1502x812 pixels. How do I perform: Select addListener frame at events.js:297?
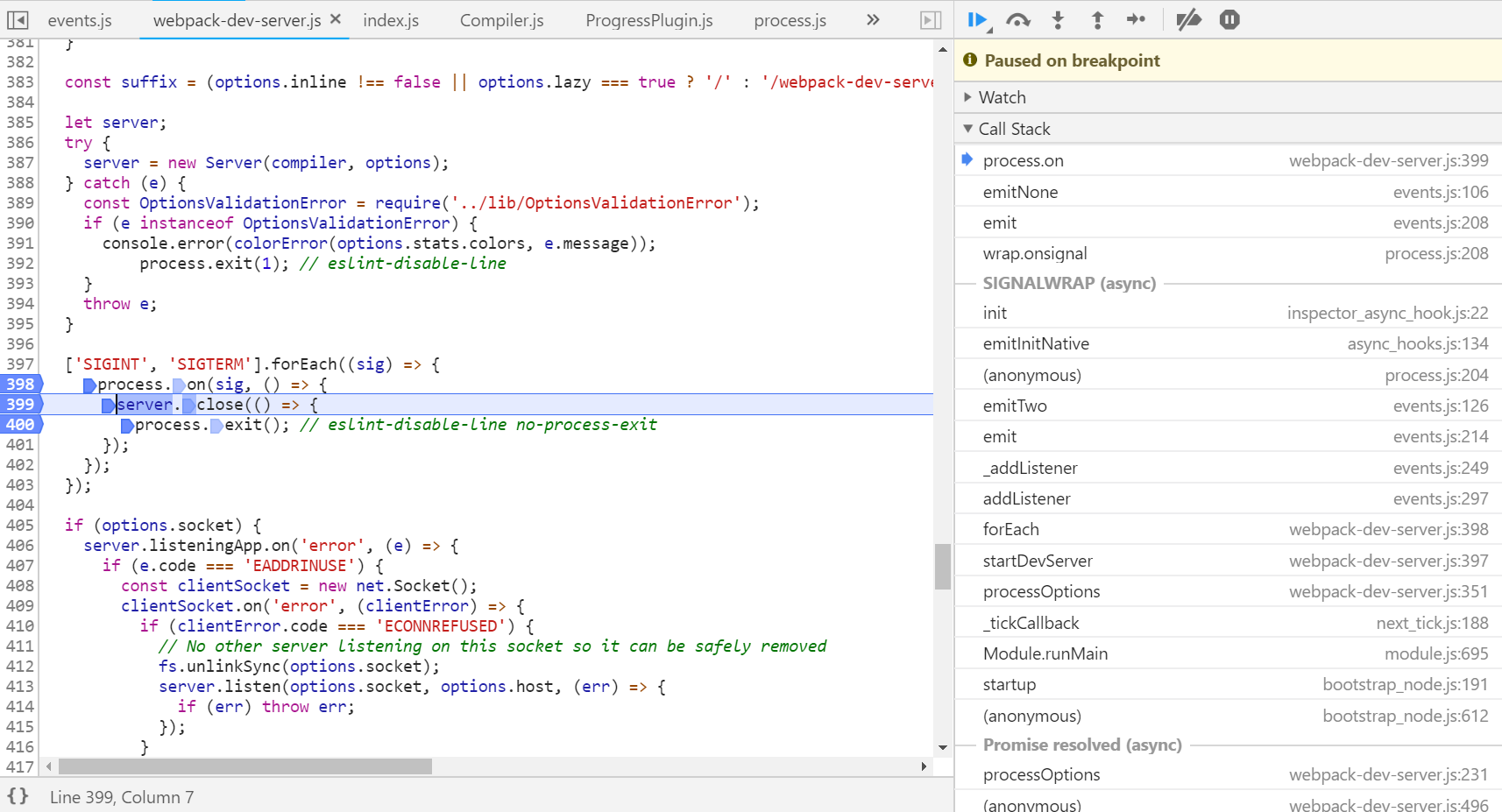(1228, 498)
